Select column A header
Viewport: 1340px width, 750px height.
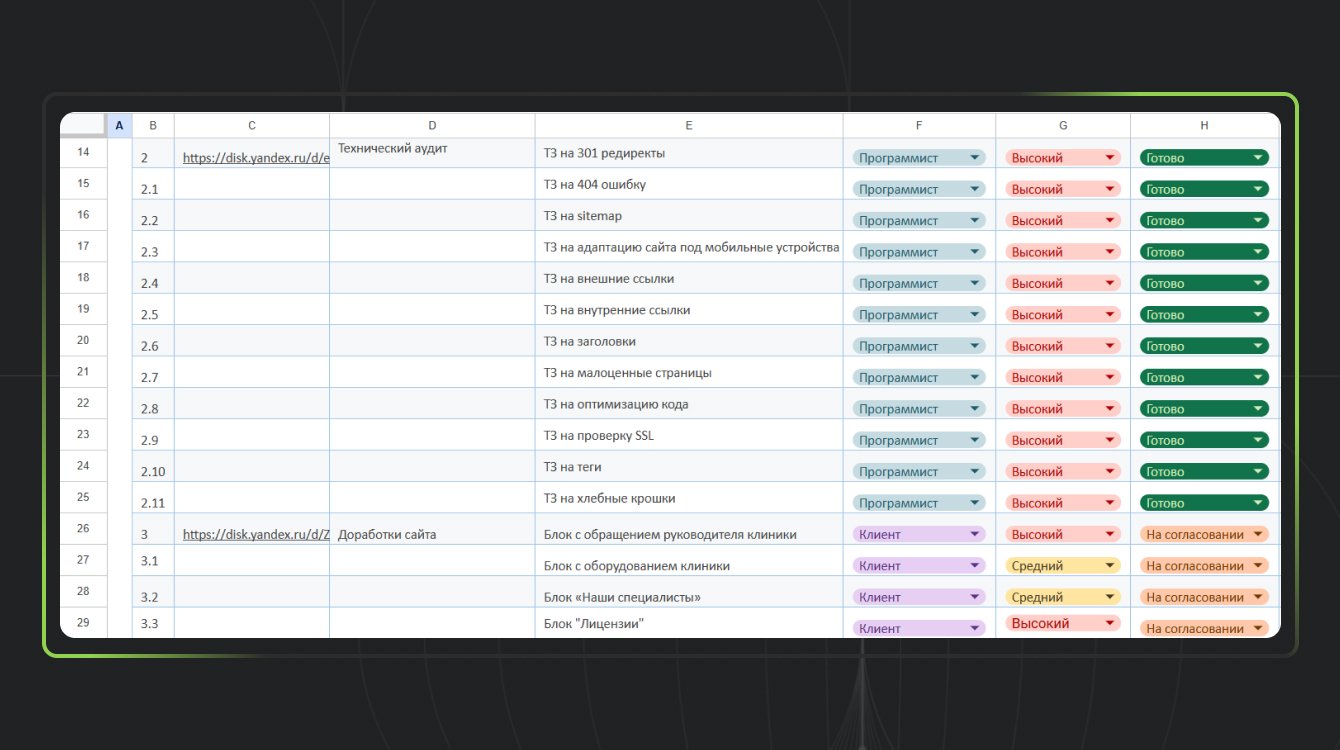(119, 125)
